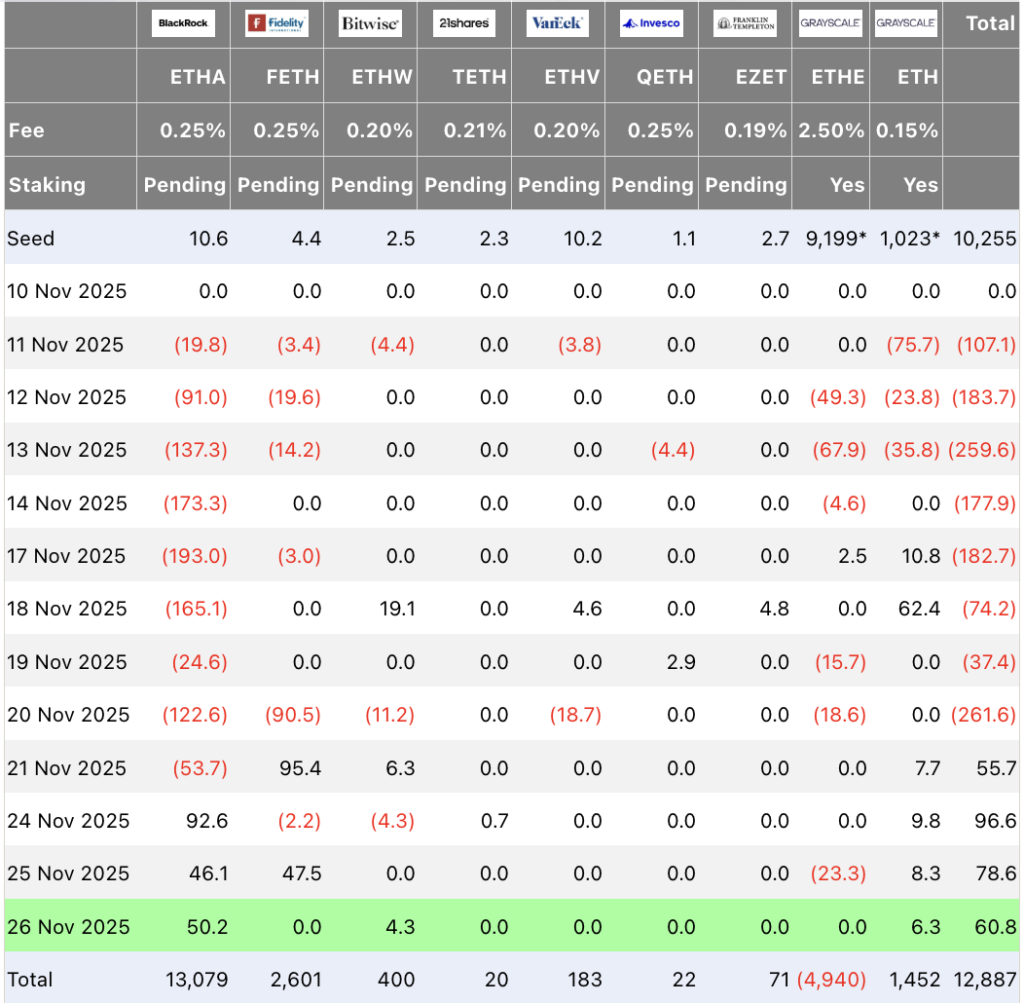Click the BlackRock logo

tap(184, 23)
